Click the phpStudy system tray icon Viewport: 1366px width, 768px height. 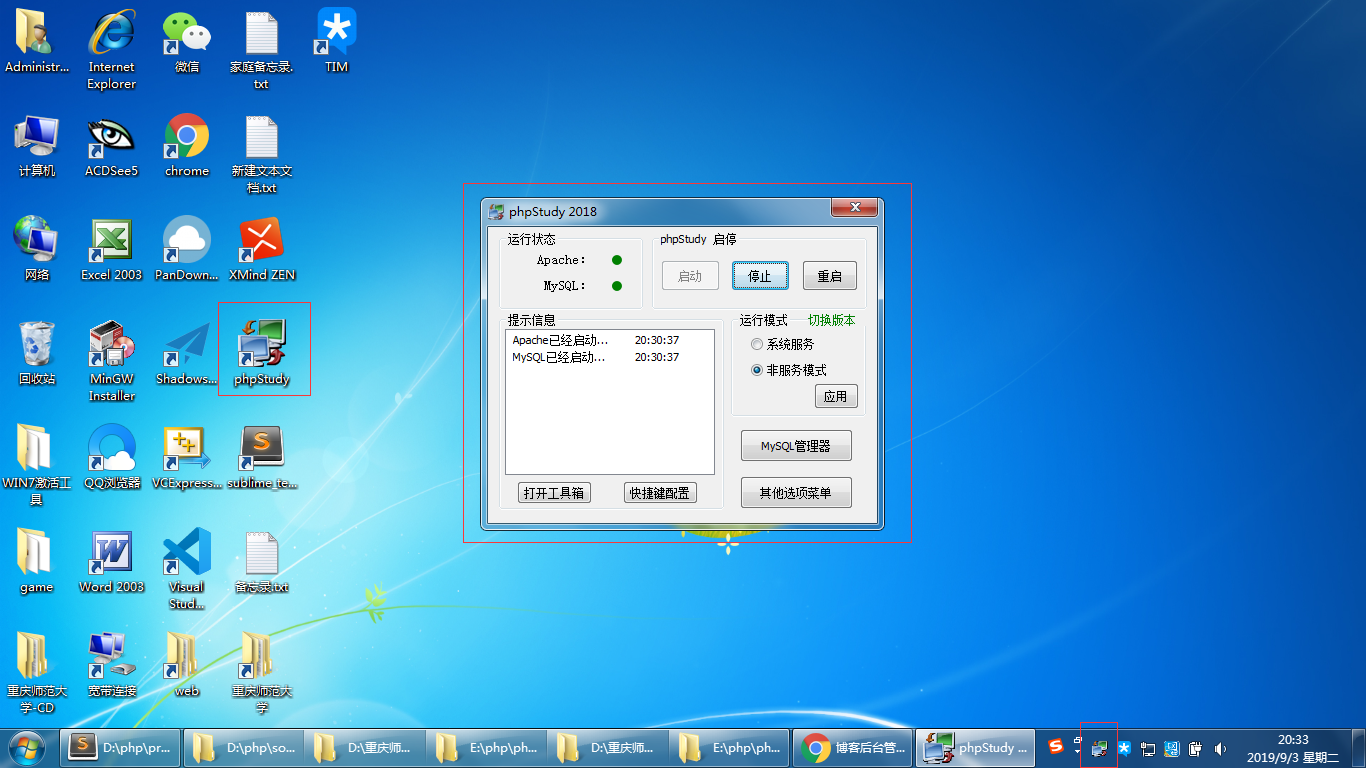point(1099,748)
